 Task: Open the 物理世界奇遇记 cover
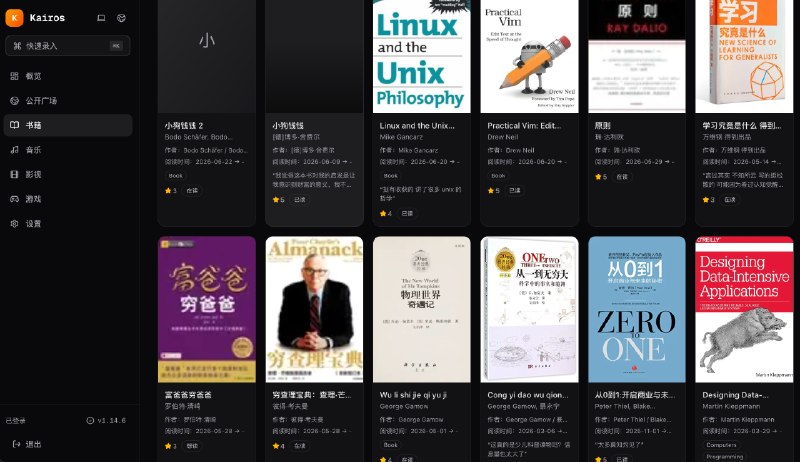(x=421, y=309)
